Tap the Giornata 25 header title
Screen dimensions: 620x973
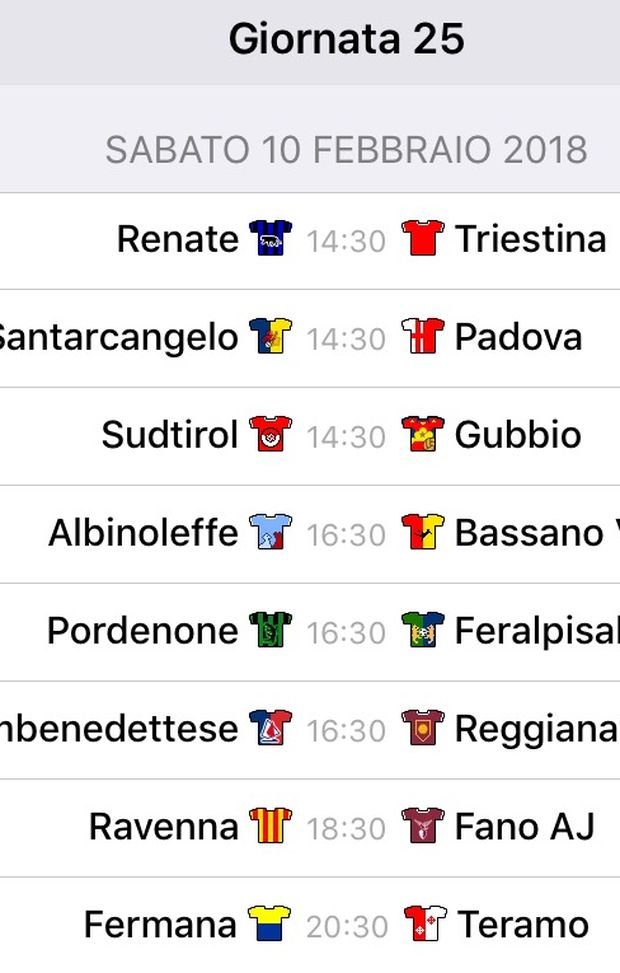(x=346, y=39)
